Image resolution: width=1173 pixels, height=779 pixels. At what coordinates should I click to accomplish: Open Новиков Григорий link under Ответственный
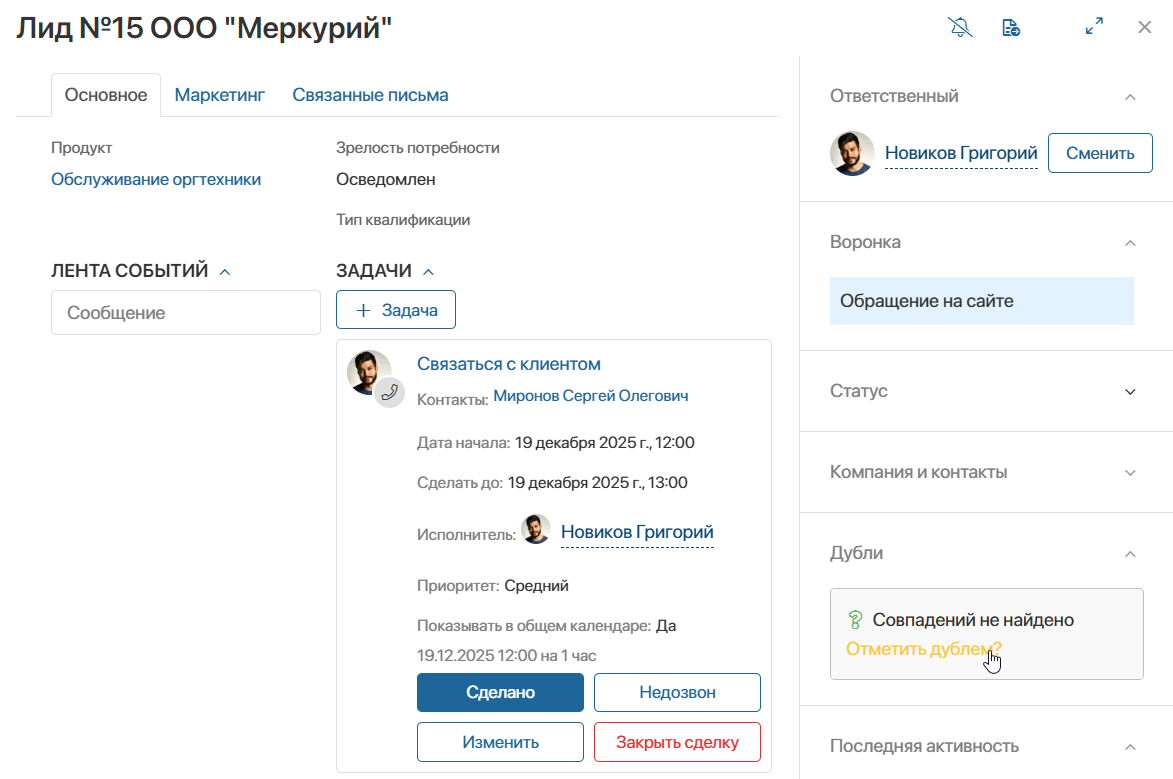click(x=961, y=153)
